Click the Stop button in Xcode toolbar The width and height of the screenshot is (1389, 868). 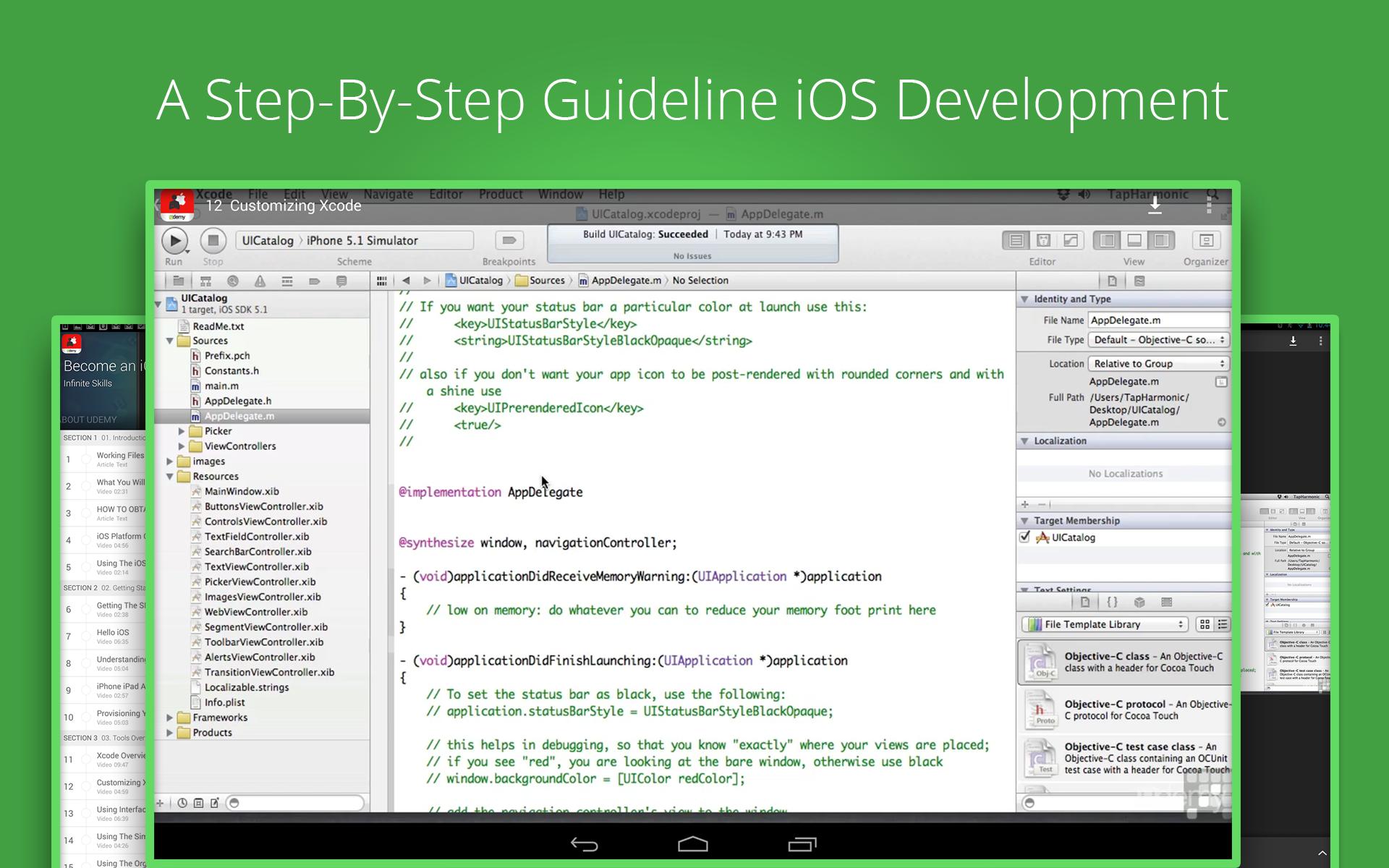pyautogui.click(x=213, y=241)
